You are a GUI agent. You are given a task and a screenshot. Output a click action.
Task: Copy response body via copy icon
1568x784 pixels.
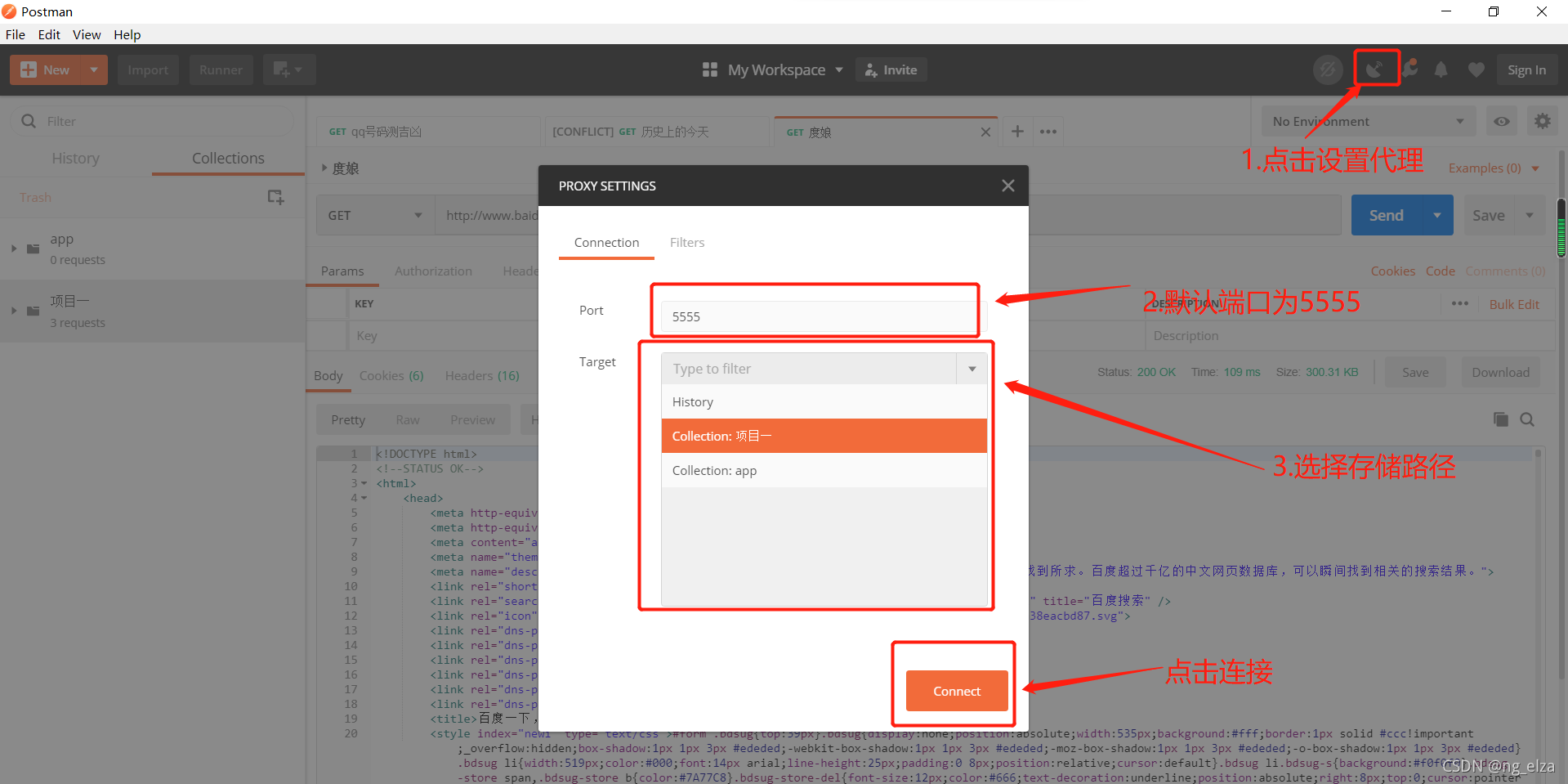[x=1501, y=419]
